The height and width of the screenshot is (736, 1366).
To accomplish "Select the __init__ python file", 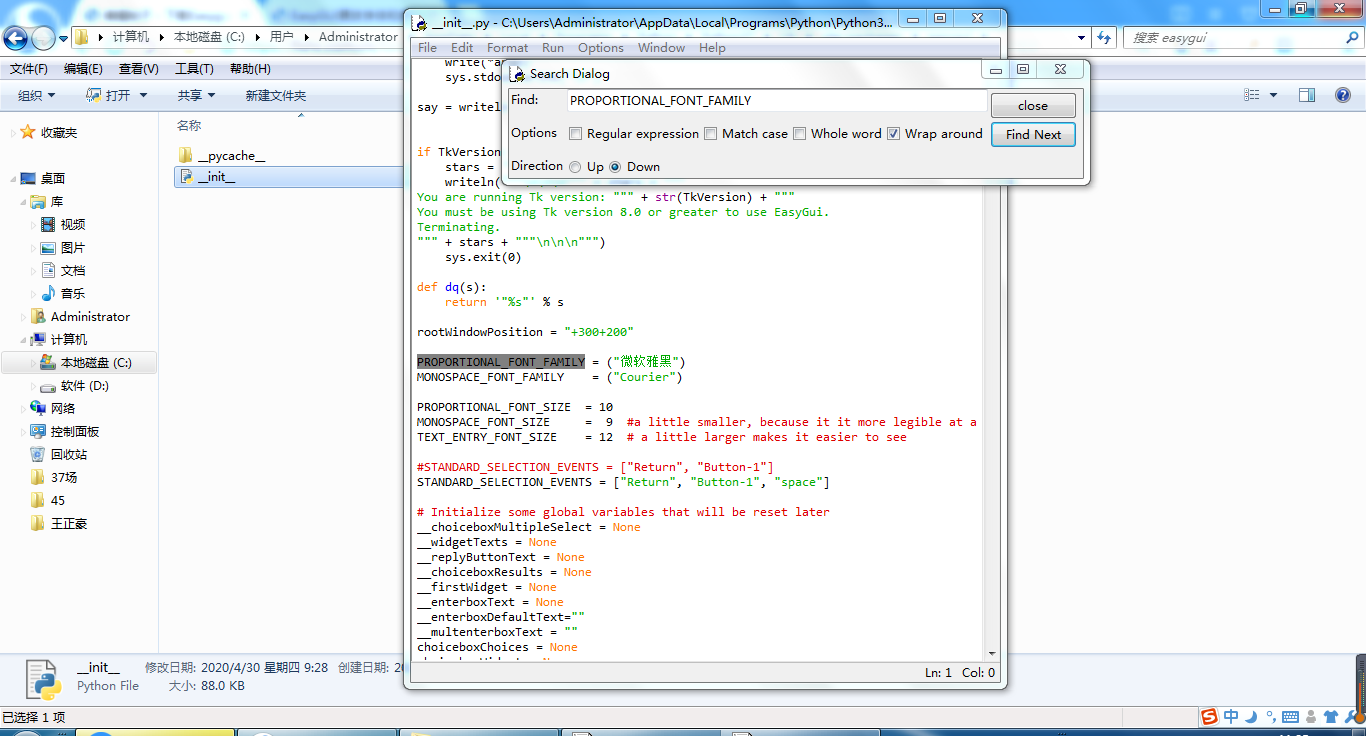I will (208, 177).
